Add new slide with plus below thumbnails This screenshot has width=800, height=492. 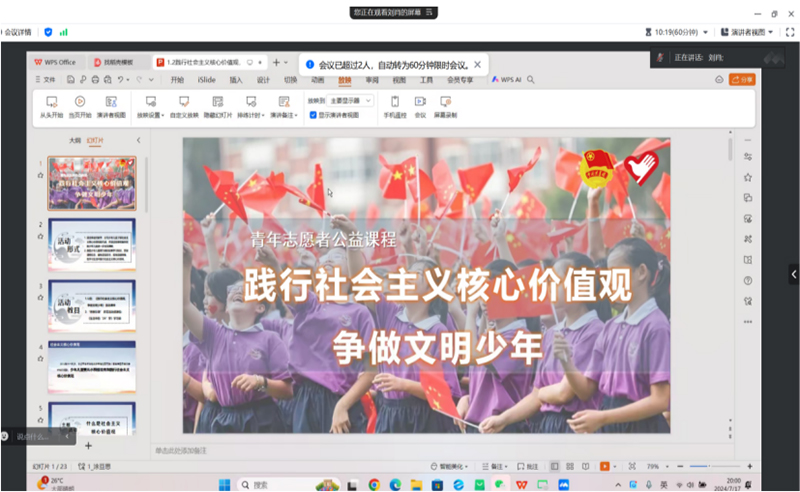point(88,446)
